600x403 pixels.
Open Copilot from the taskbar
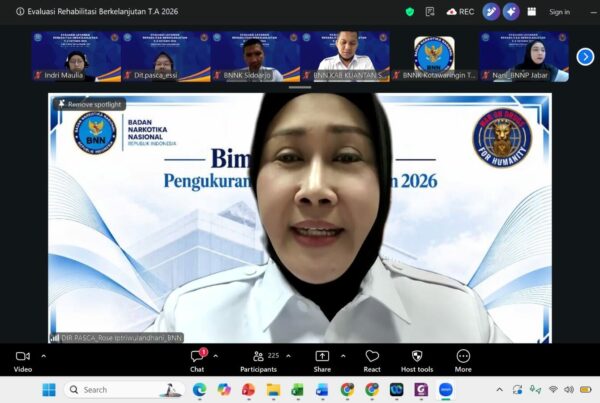point(224,390)
